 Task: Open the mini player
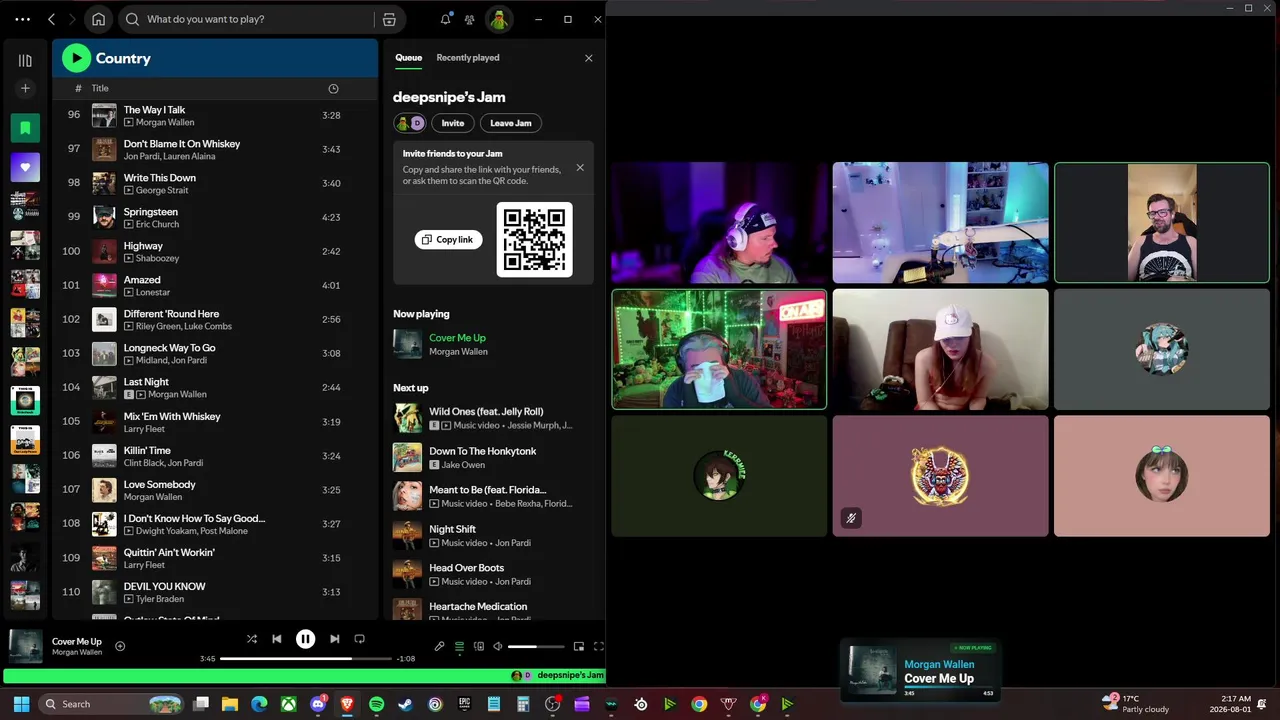click(579, 646)
